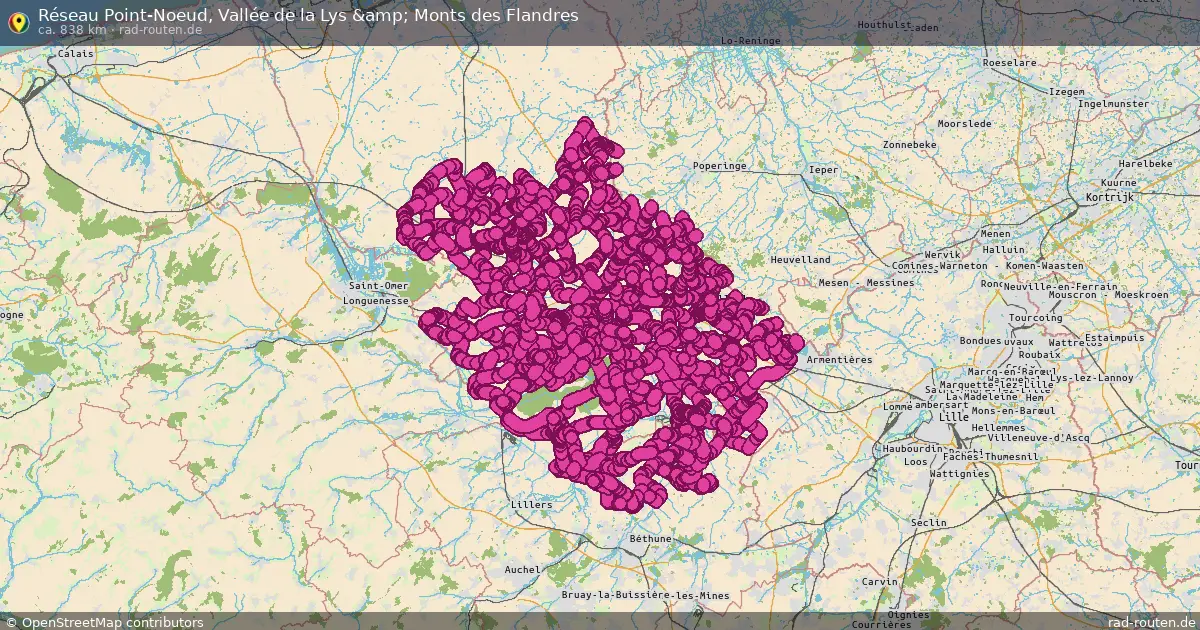Click the 'Neuville-en-Ferrain' map label
This screenshot has width=1200, height=630.
click(1061, 286)
